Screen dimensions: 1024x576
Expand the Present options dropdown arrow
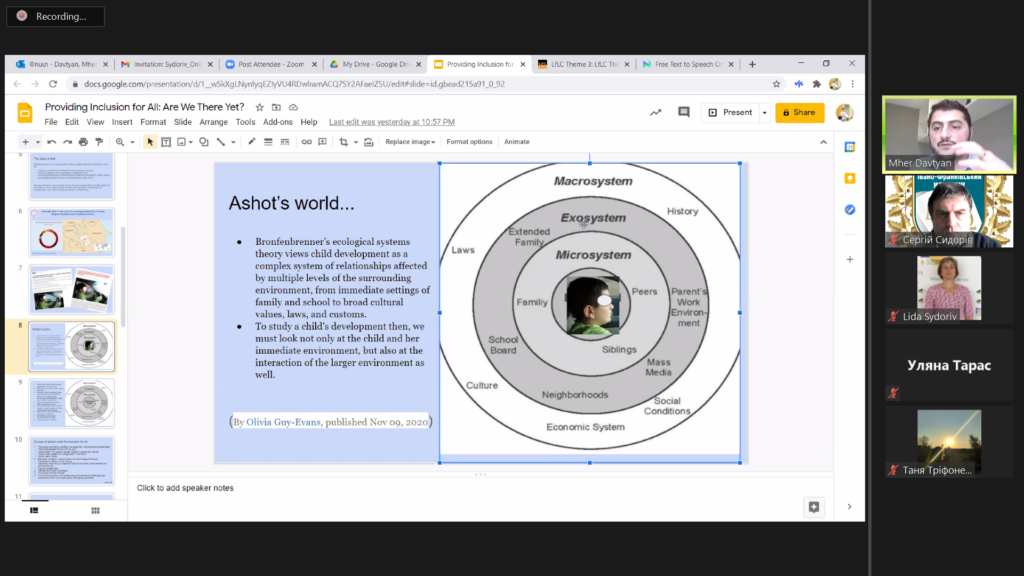click(x=764, y=113)
